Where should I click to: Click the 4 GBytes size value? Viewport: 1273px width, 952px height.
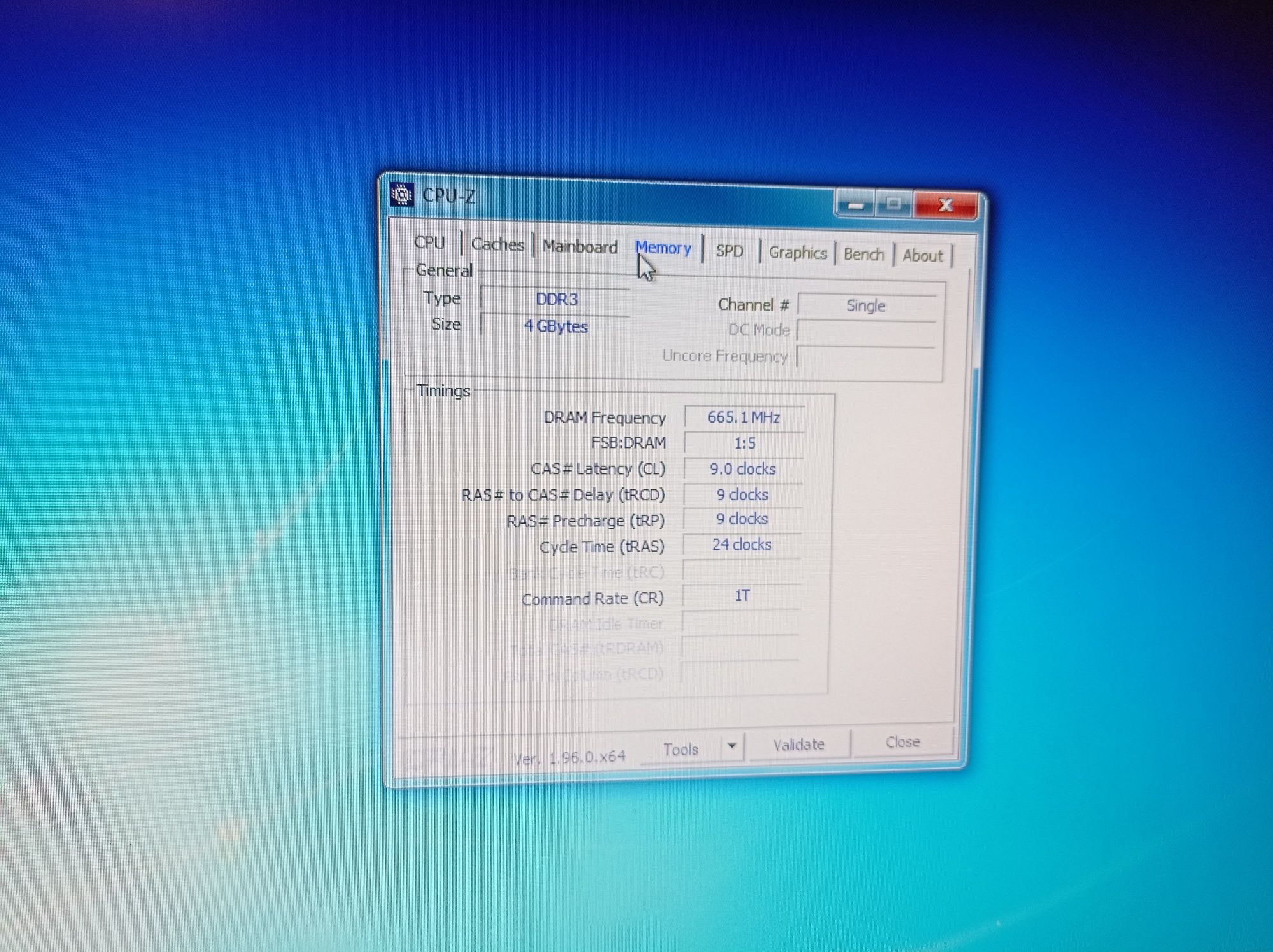tap(556, 326)
